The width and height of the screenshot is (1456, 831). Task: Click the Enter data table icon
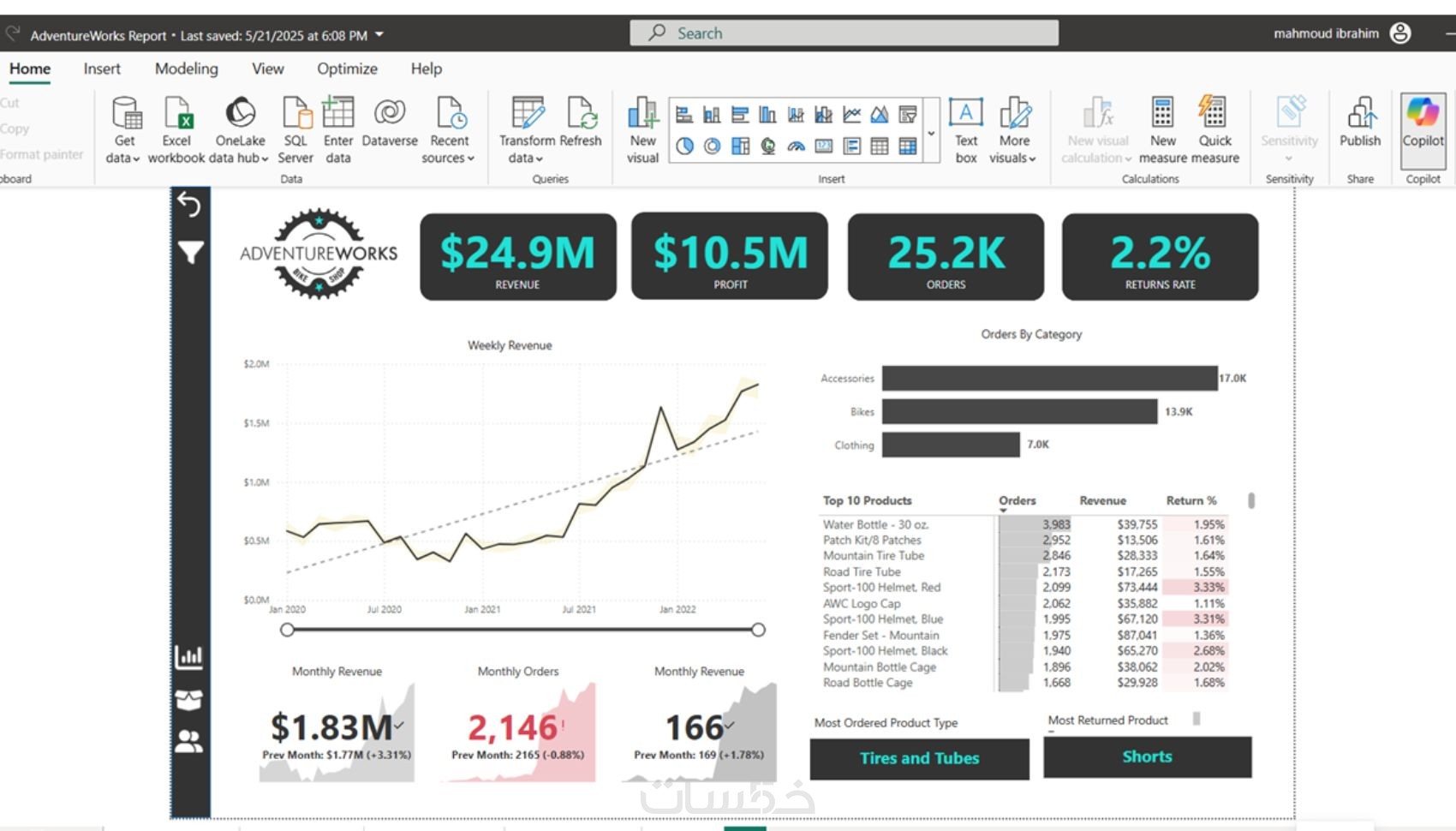[x=337, y=112]
